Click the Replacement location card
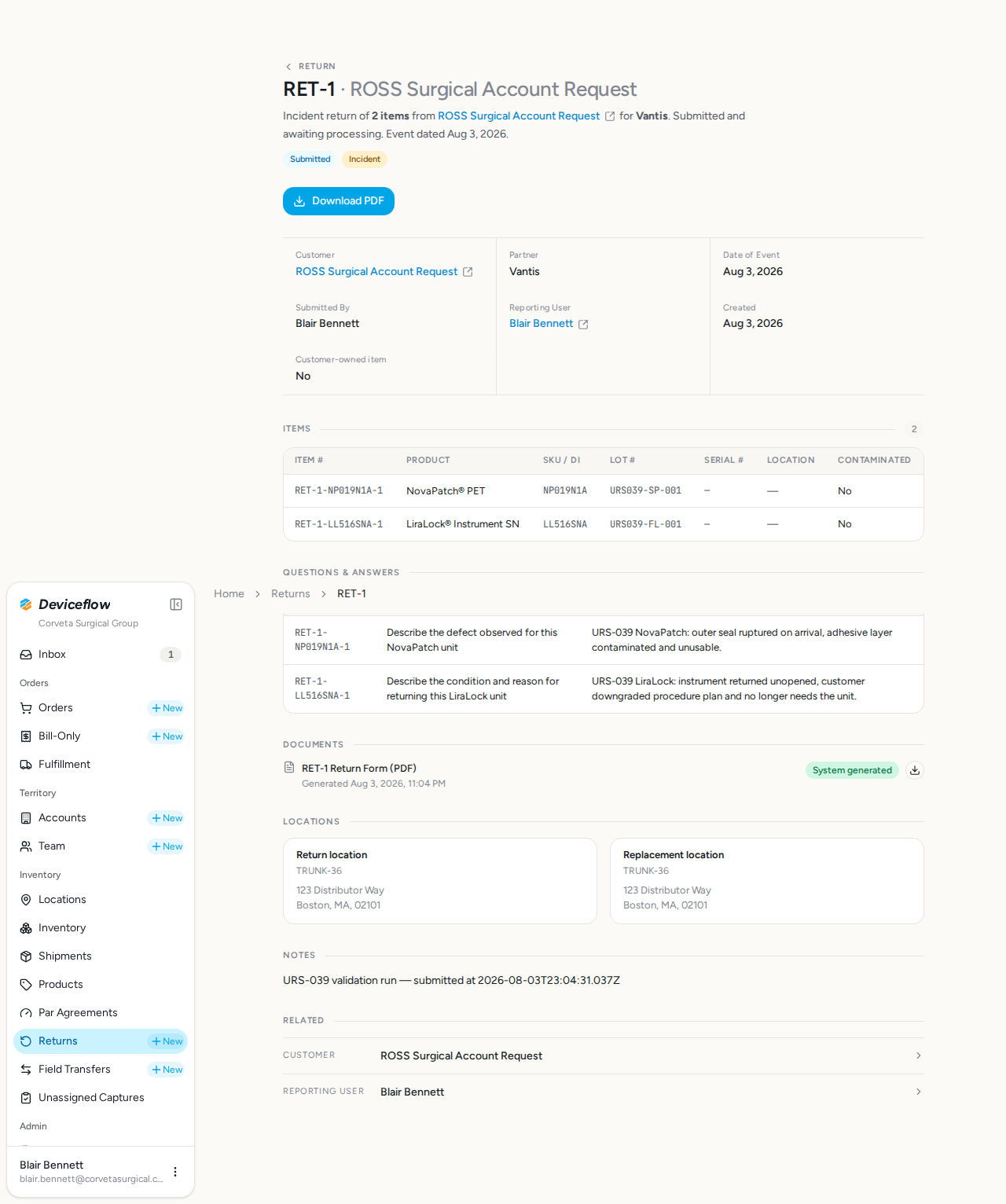Viewport: 1006px width, 1204px height. tap(767, 881)
